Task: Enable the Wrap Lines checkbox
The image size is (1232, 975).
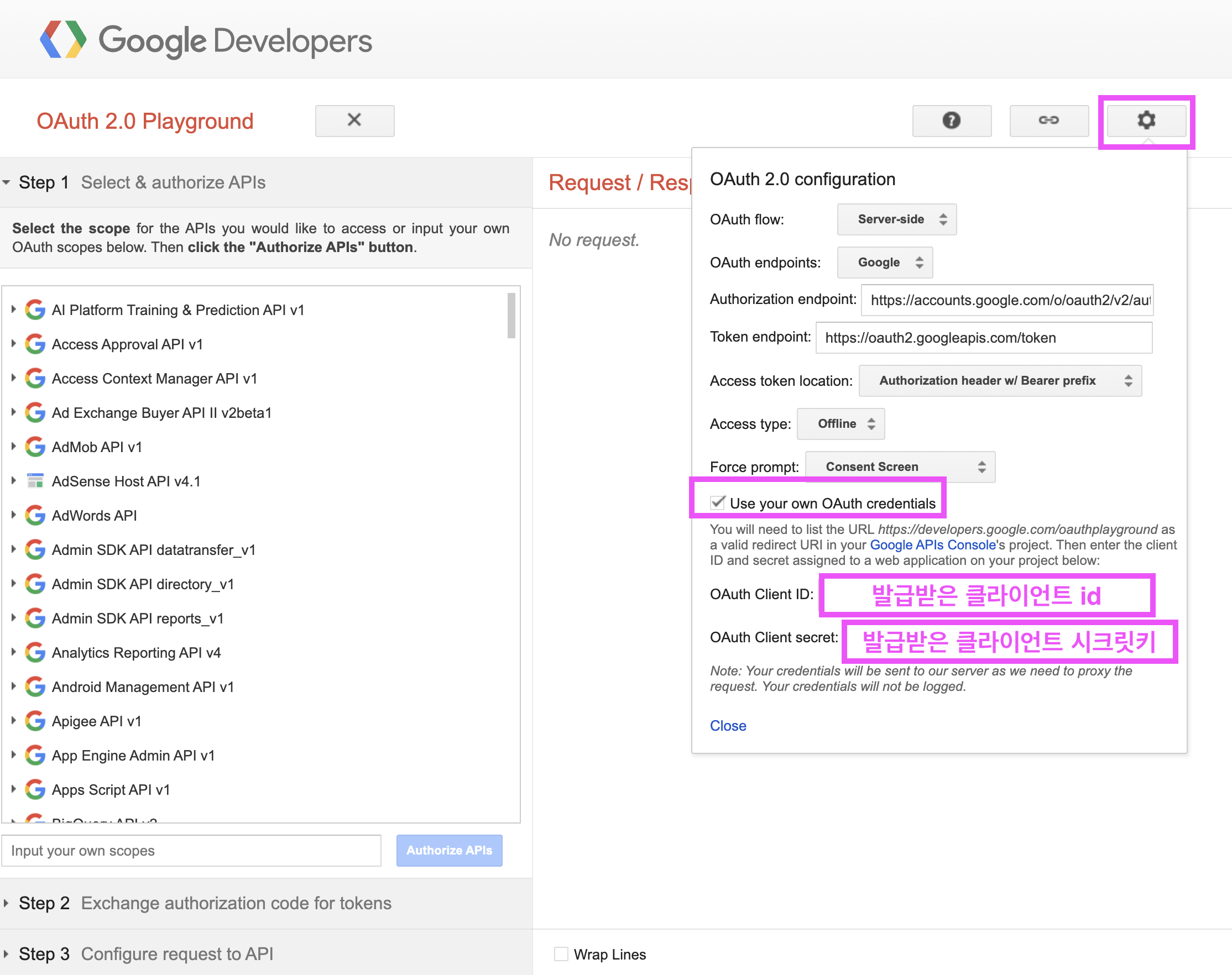Action: pyautogui.click(x=561, y=954)
